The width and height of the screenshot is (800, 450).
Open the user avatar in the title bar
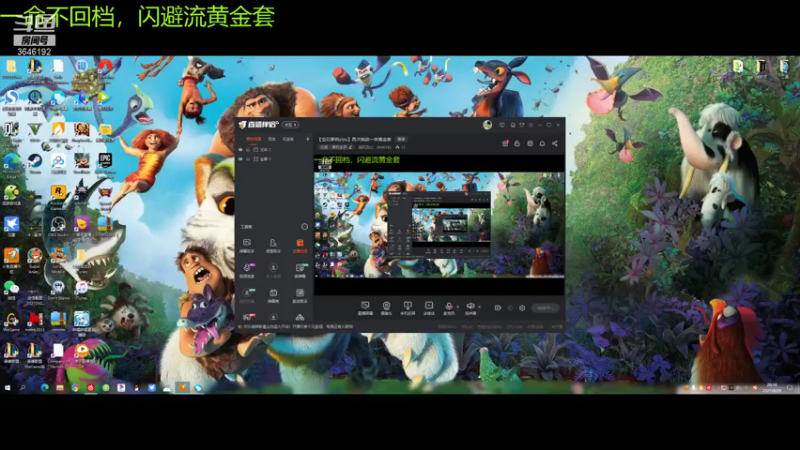click(487, 124)
